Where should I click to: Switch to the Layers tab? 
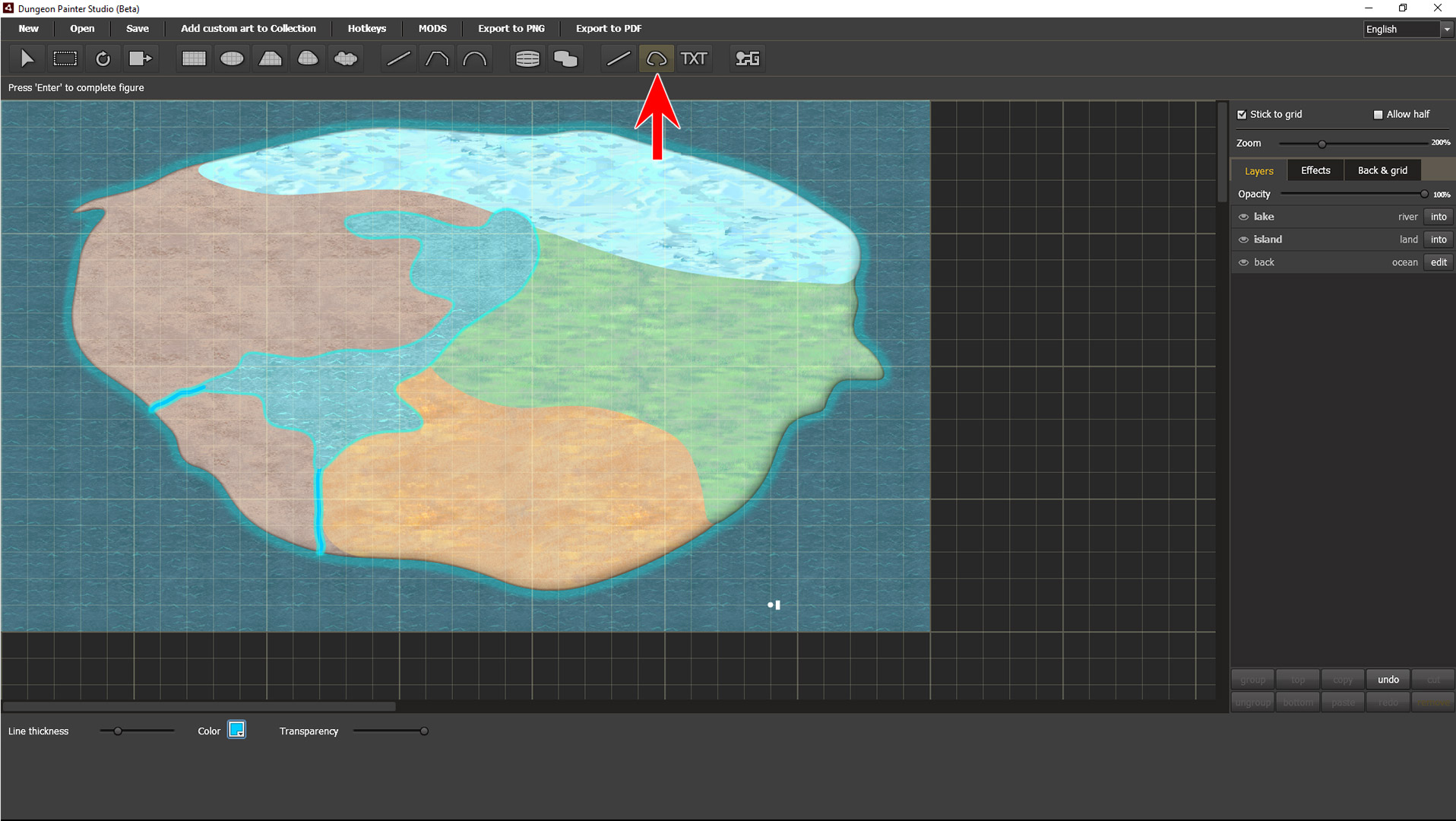pyautogui.click(x=1259, y=171)
